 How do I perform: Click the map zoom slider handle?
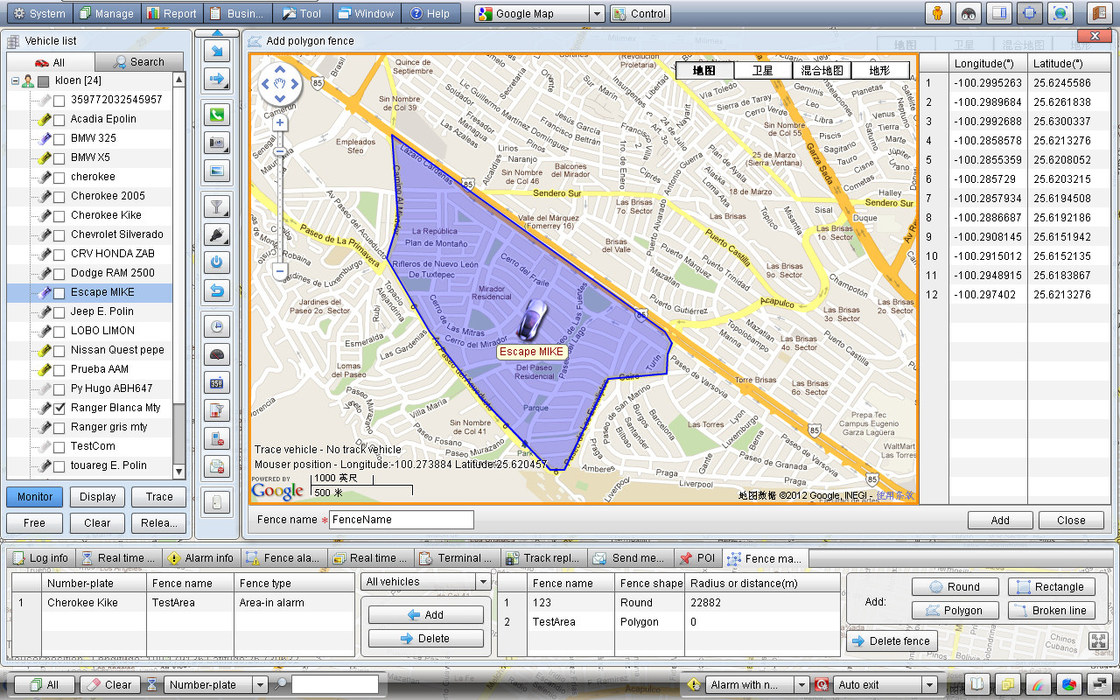pos(280,153)
